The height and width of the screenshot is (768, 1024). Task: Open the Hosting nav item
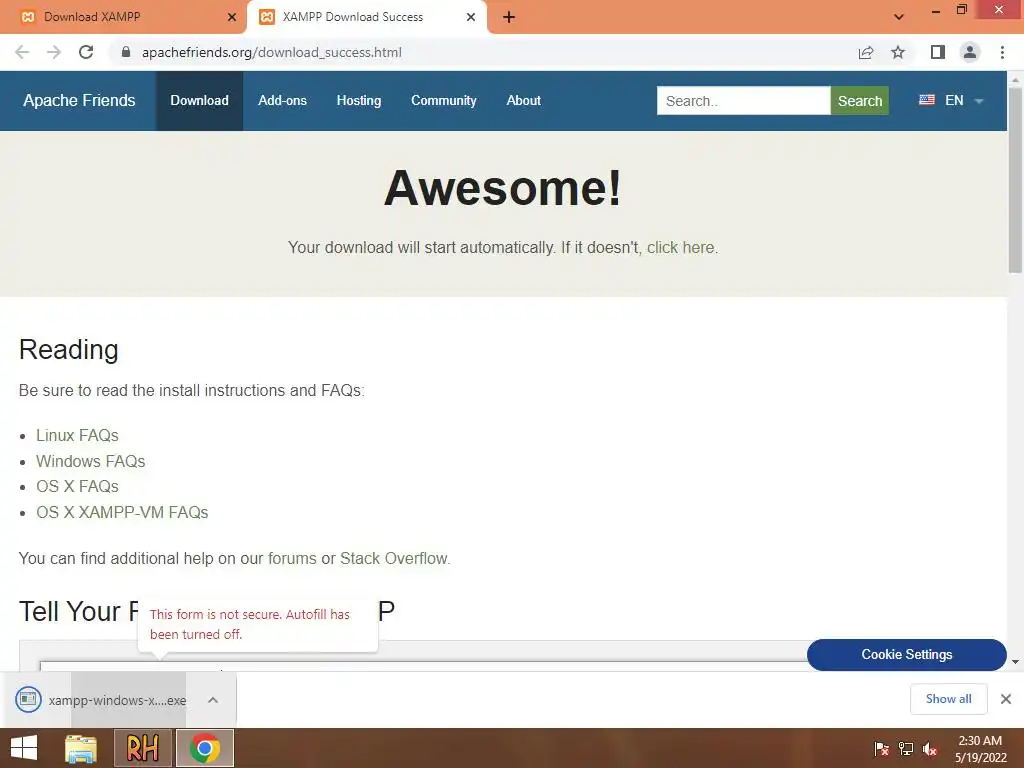359,101
